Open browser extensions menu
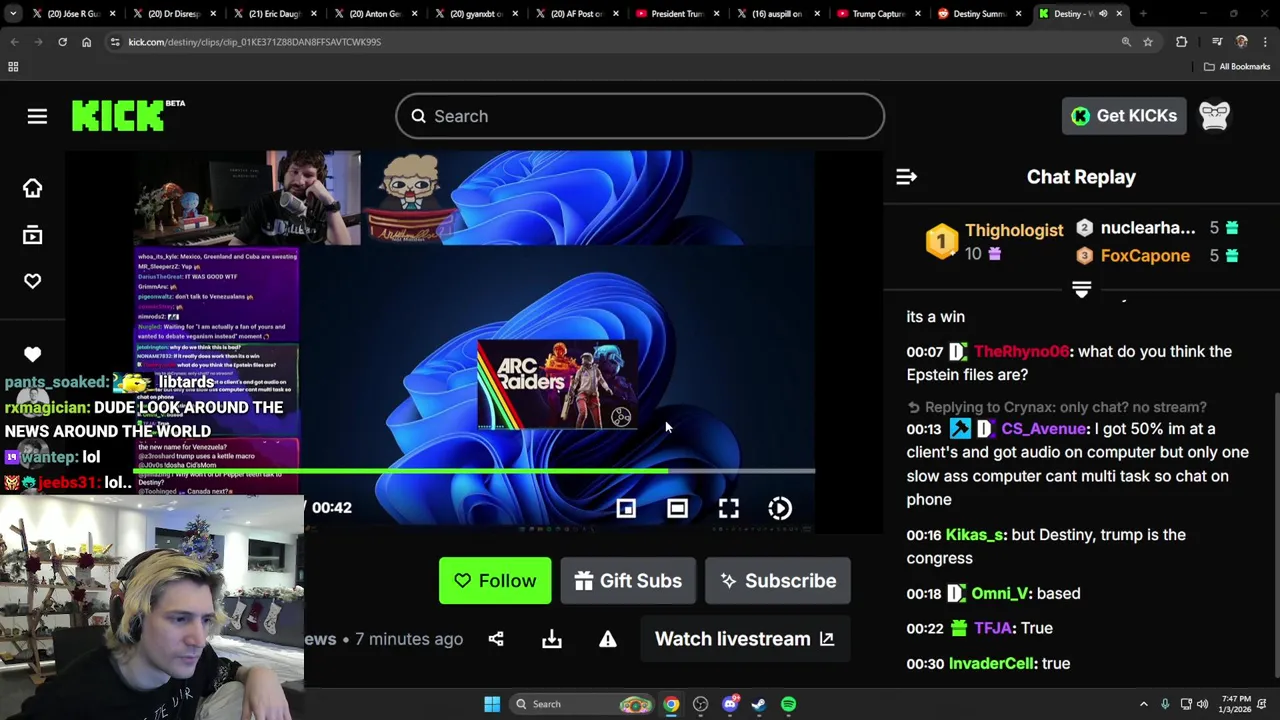Viewport: 1280px width, 720px height. pos(1181,42)
